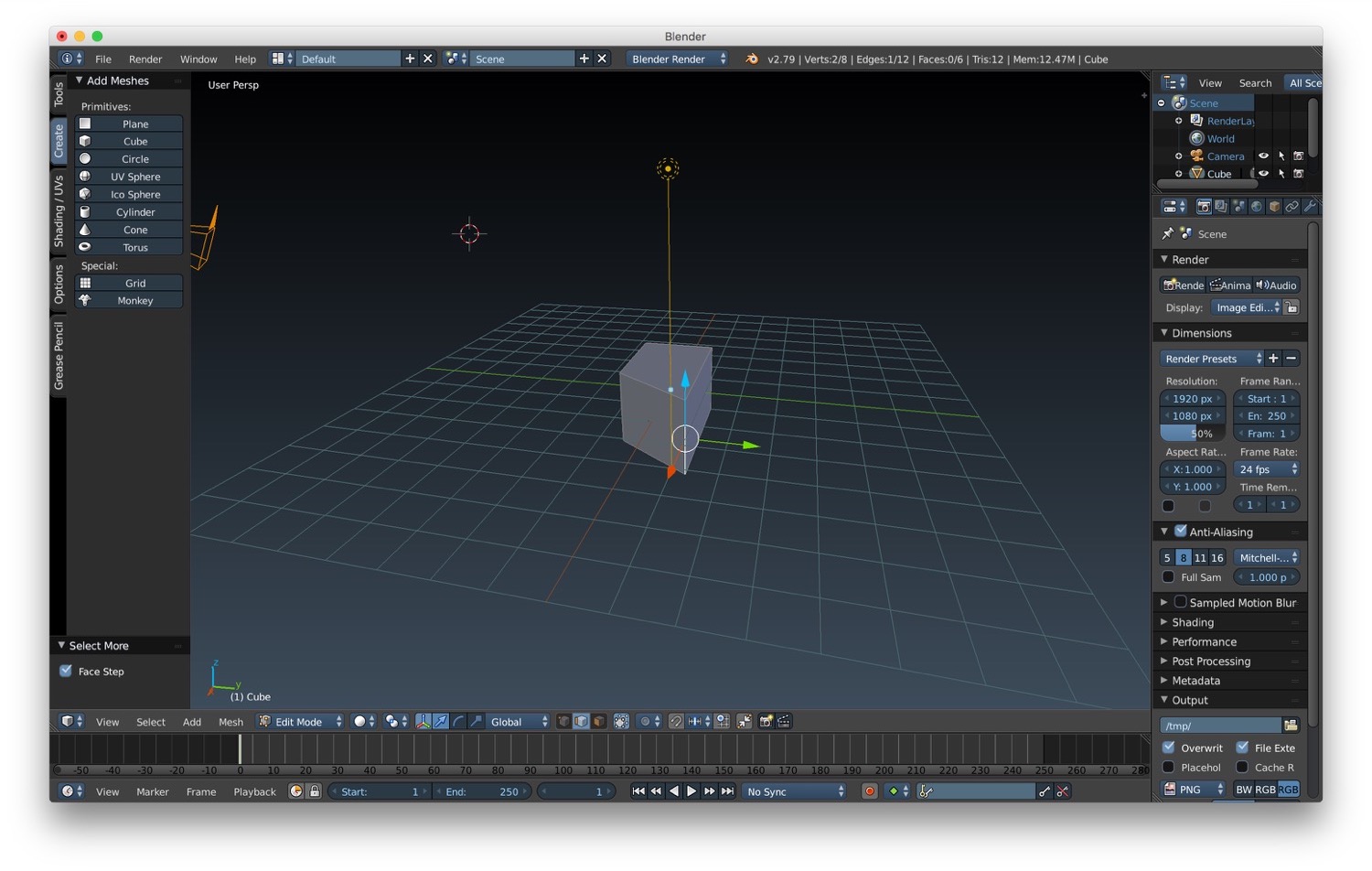Open the Window menu
Screen dimensions: 1372x871
198,59
